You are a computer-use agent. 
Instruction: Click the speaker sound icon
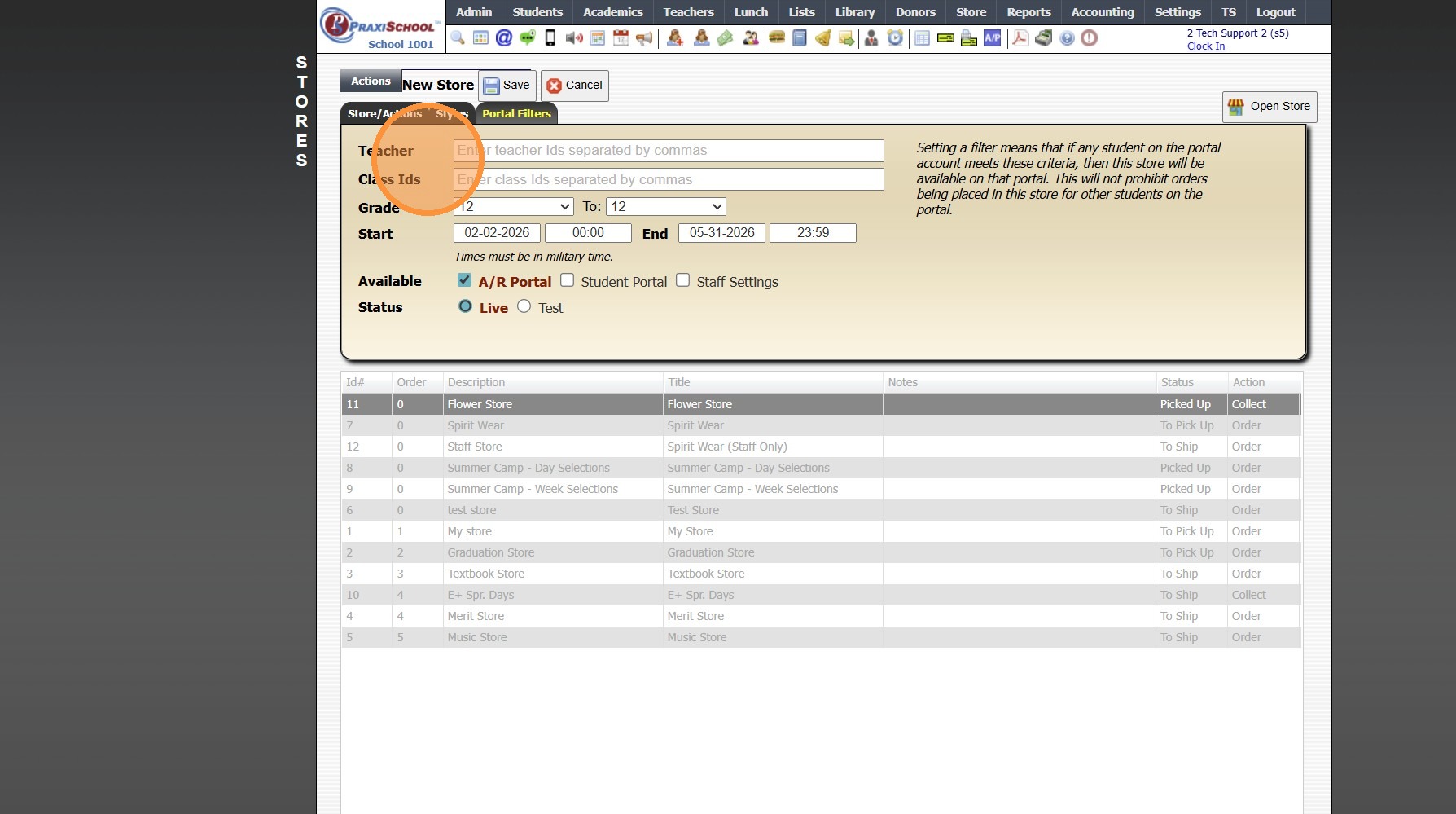tap(574, 38)
